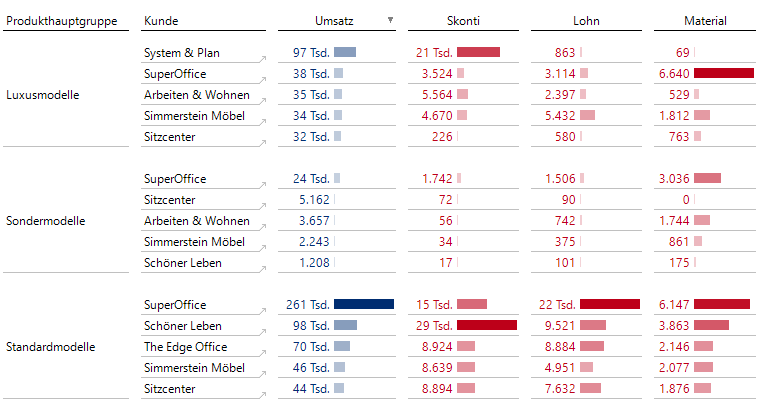Select the Skonti column header
The image size is (761, 400).
click(467, 21)
